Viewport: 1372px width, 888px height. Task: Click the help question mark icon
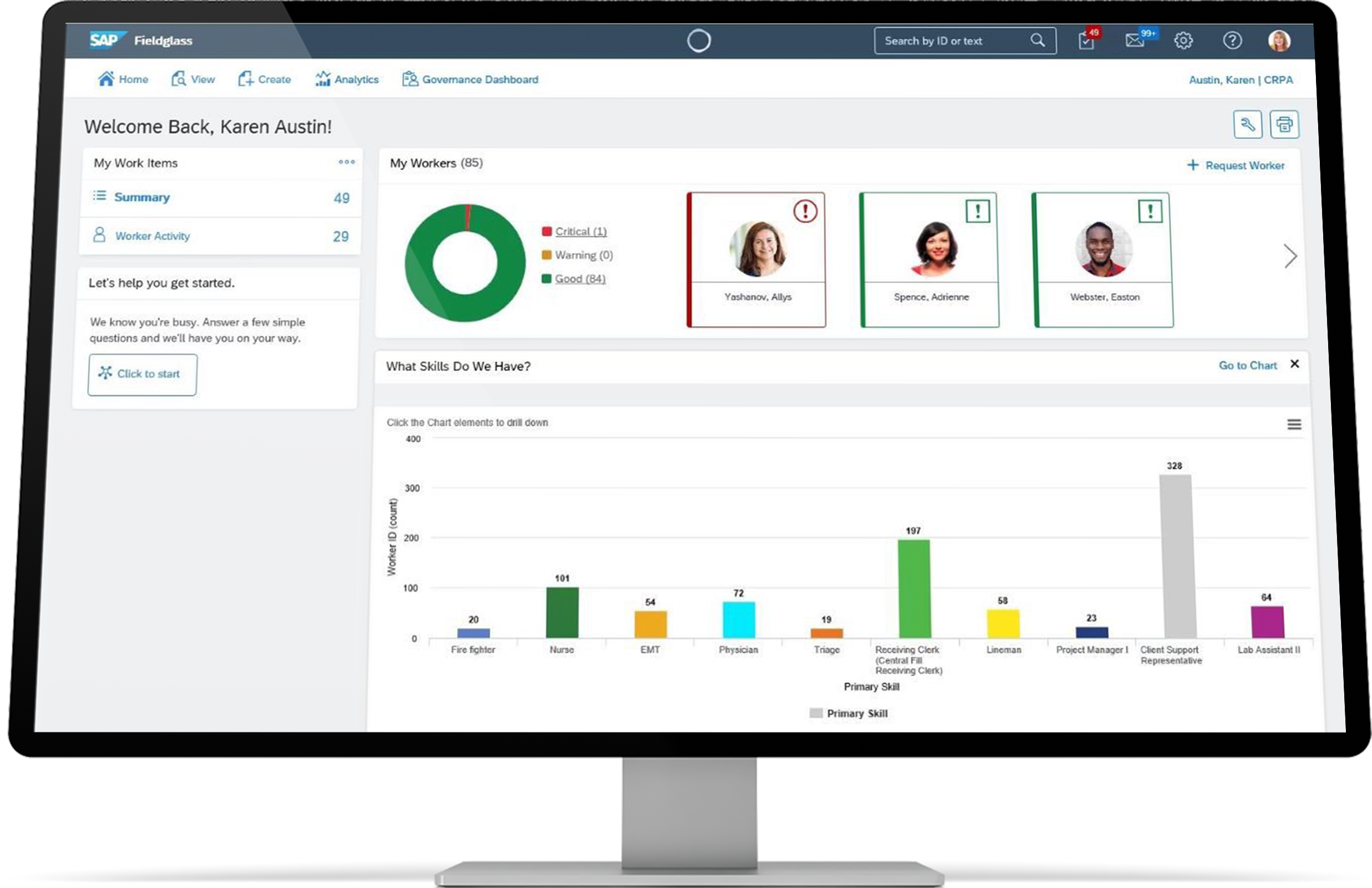pos(1232,41)
